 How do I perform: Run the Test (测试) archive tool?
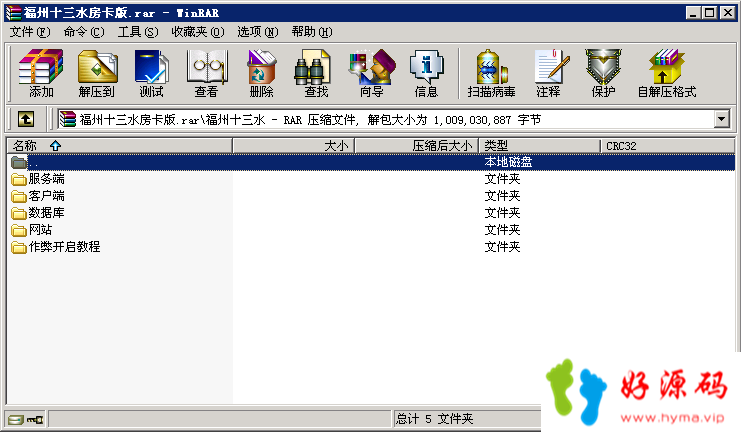[151, 73]
